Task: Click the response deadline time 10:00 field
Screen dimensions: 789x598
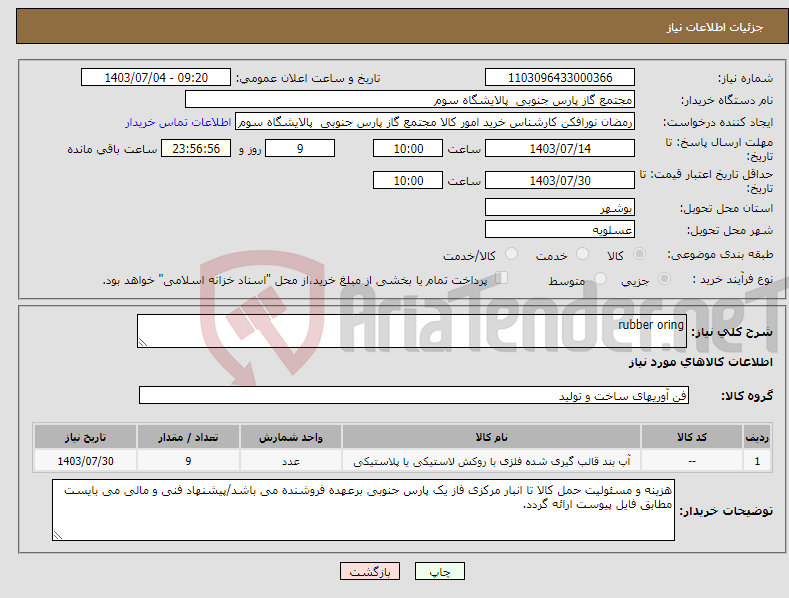Action: click(x=408, y=148)
